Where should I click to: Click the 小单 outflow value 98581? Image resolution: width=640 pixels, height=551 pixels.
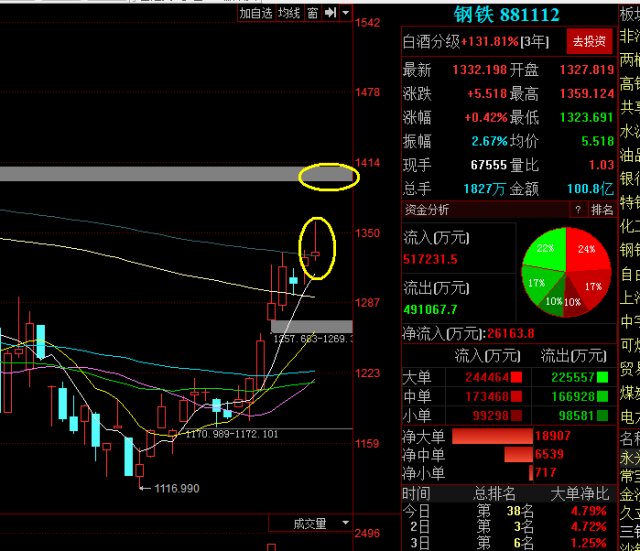tap(577, 415)
